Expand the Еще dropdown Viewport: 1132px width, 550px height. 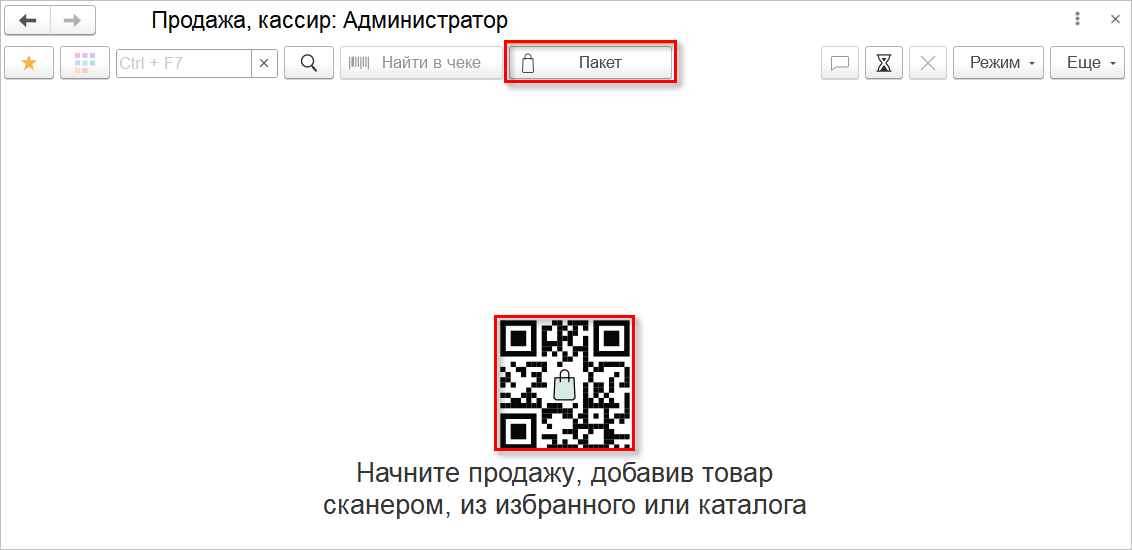click(1087, 63)
